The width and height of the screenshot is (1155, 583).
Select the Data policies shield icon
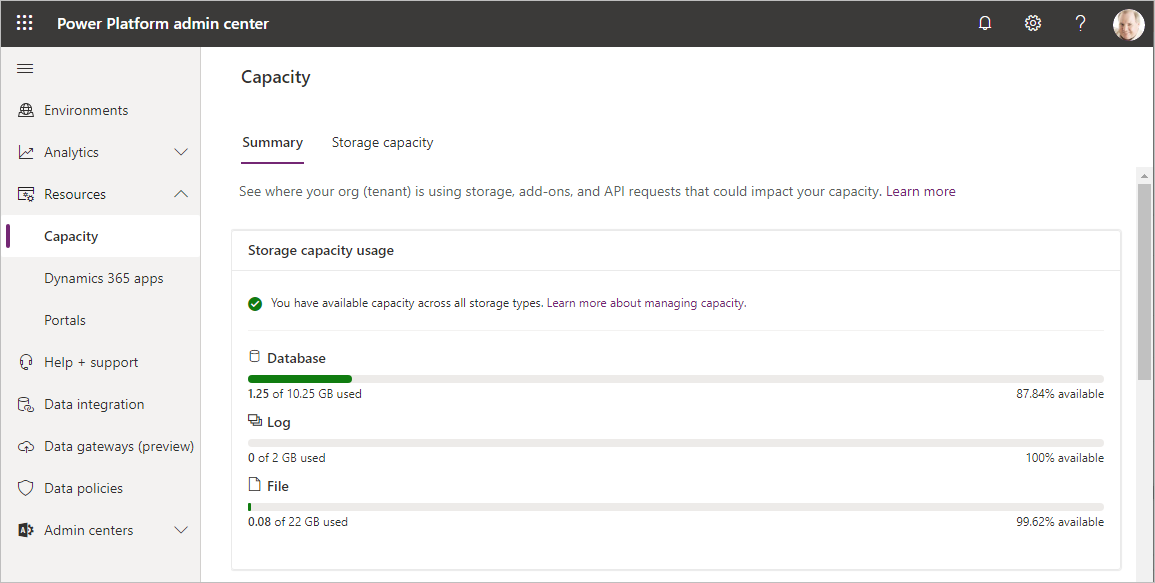pos(25,488)
